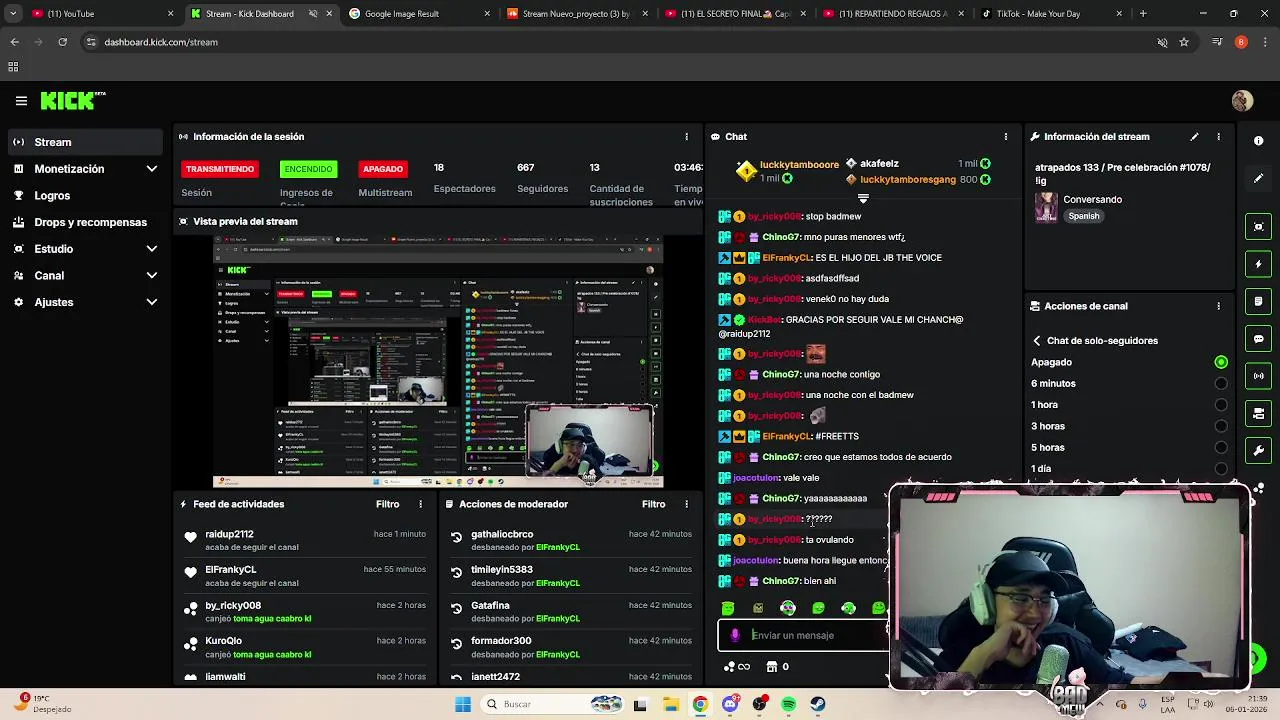Click the pencil edit icon in right toolbar
This screenshot has height=720, width=1280.
click(1258, 178)
